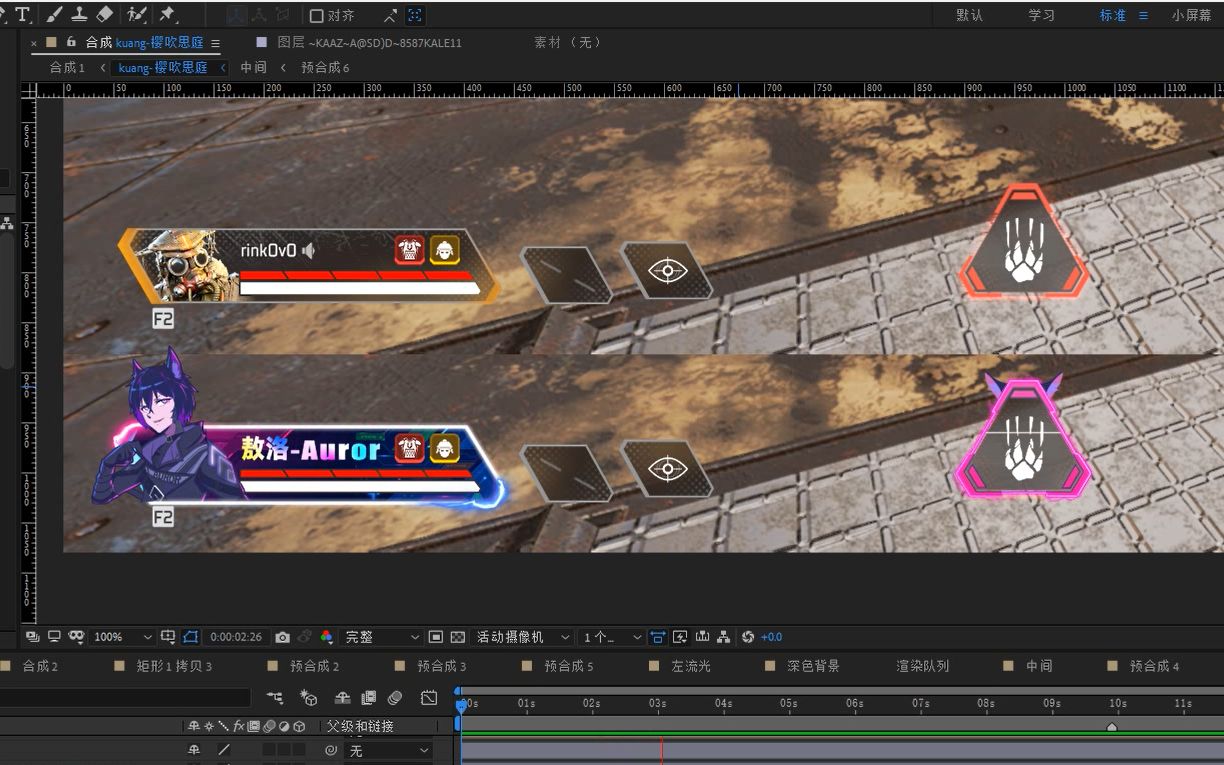Toggle mask and shape path visibility

(x=76, y=637)
